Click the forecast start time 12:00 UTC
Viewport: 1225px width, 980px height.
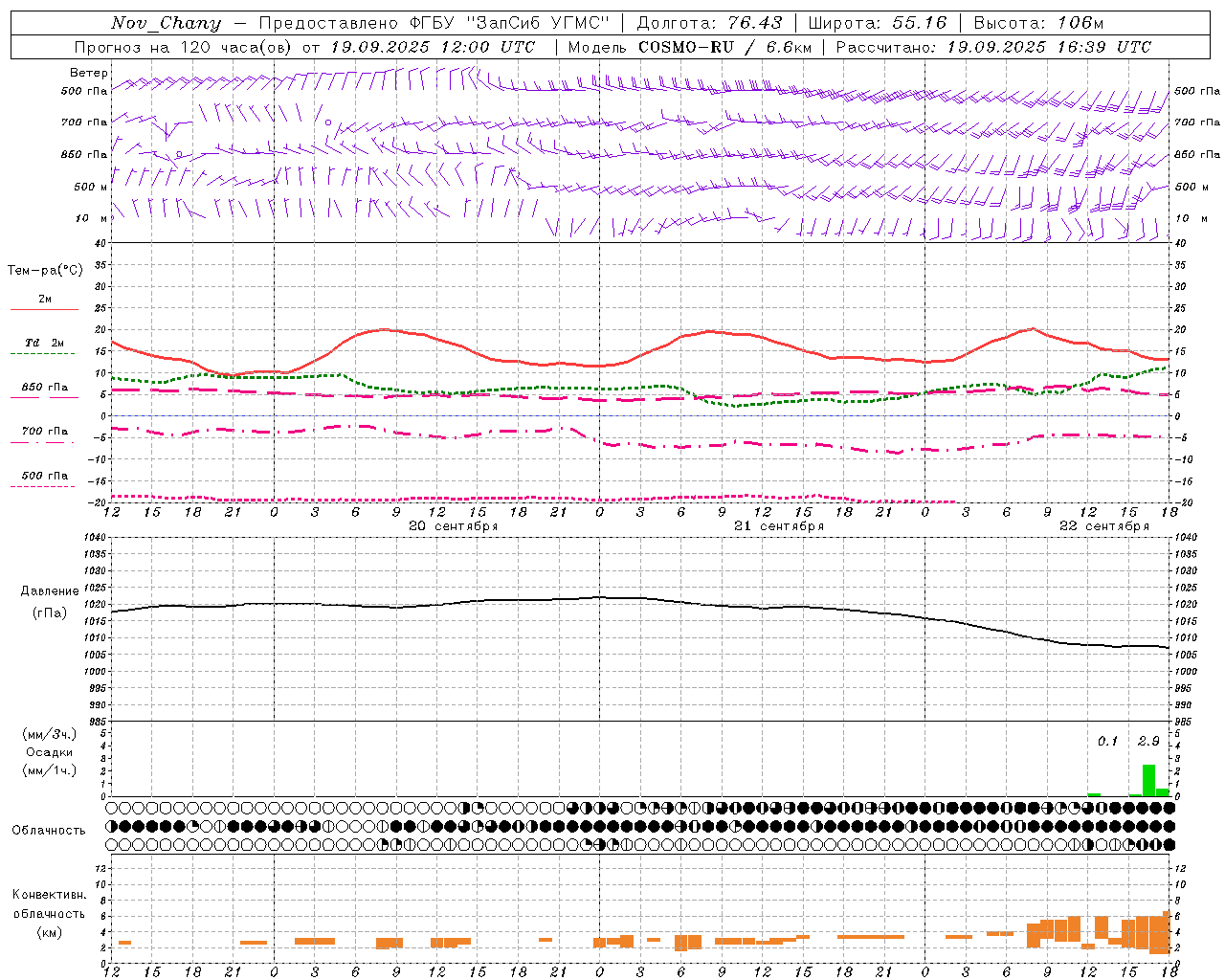488,47
